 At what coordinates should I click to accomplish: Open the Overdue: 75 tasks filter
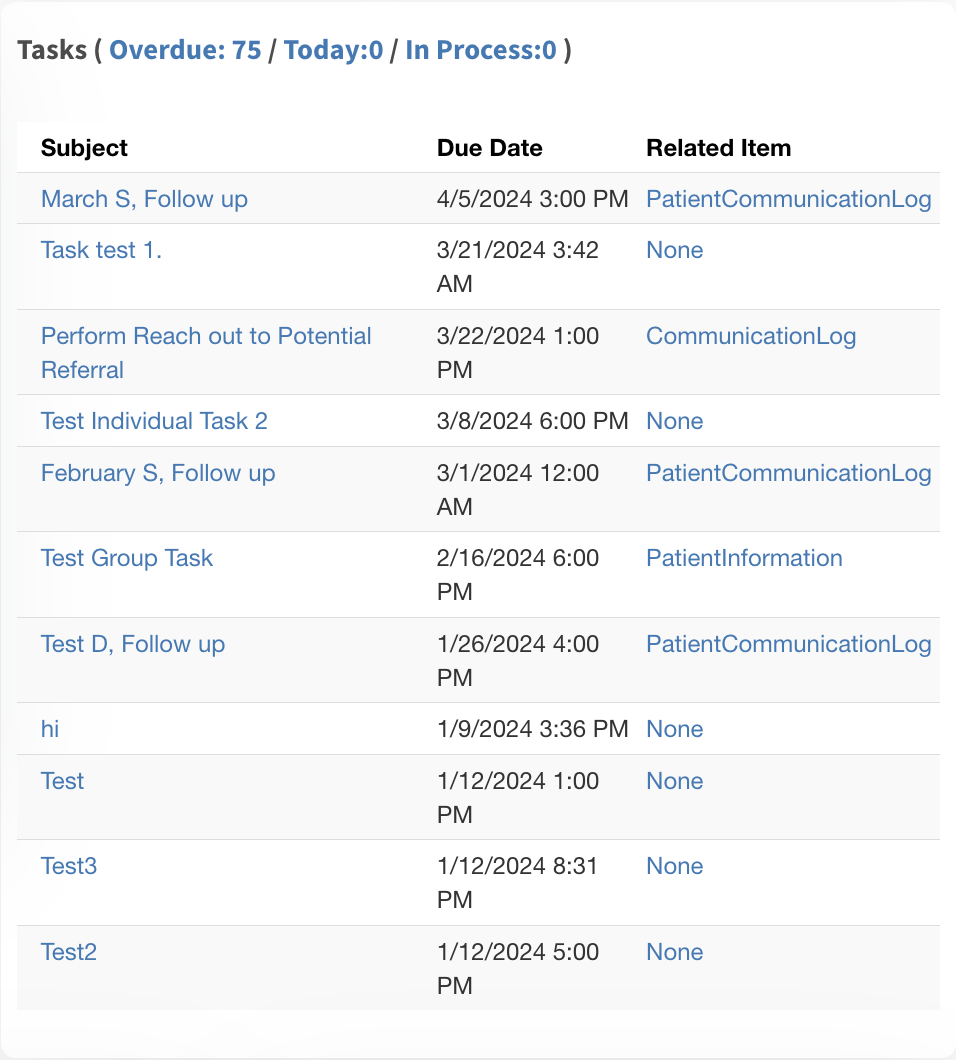click(185, 50)
